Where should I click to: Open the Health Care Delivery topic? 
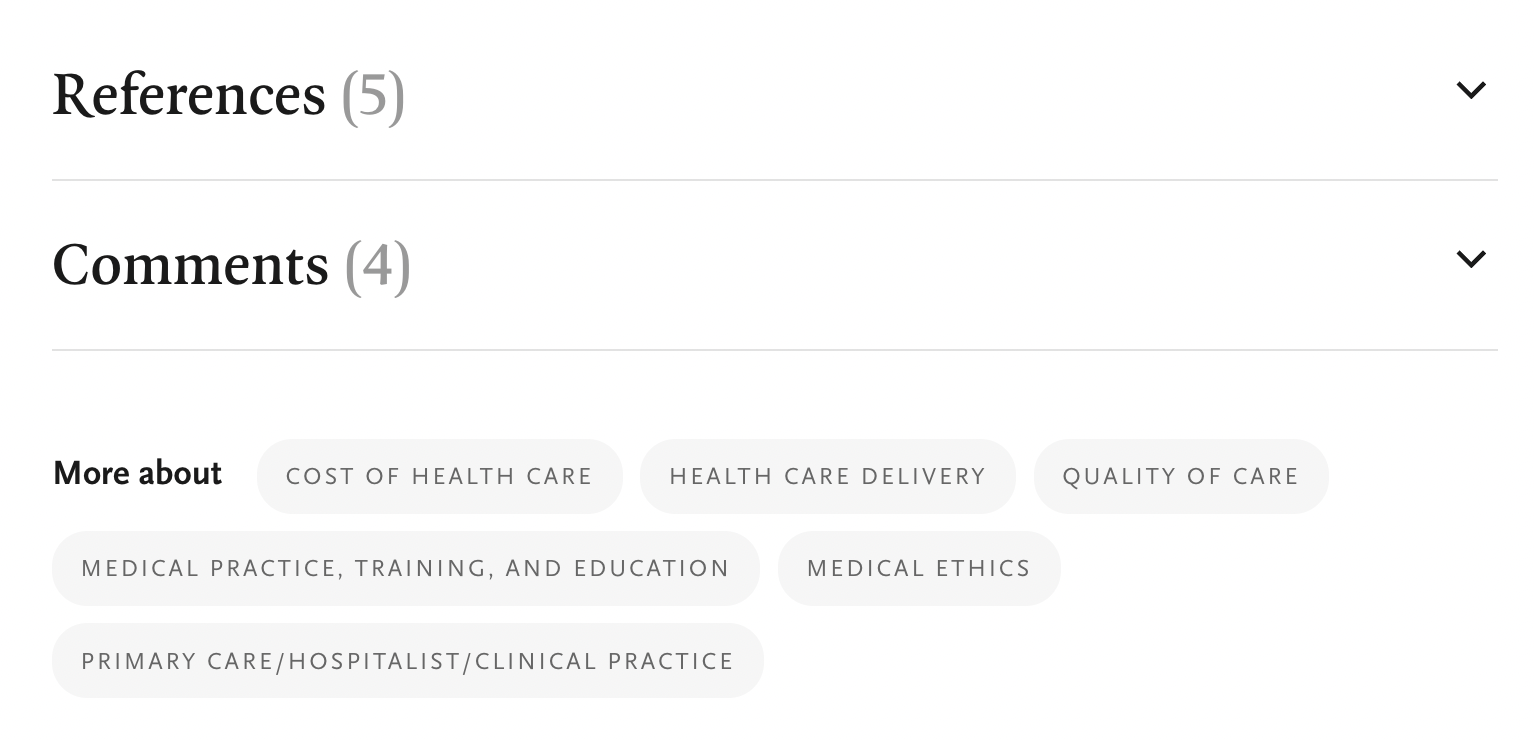(x=827, y=476)
